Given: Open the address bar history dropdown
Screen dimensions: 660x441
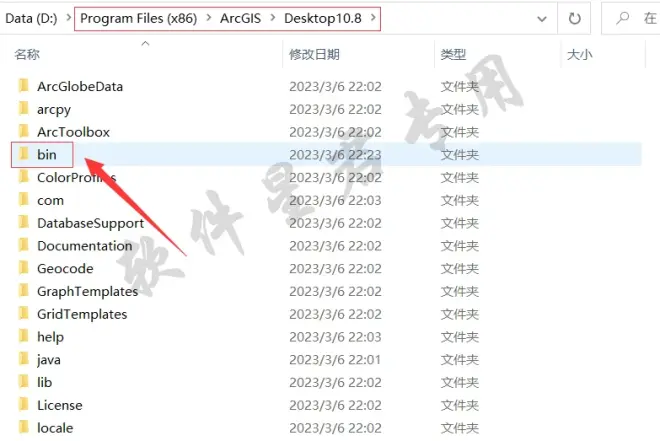Looking at the screenshot, I should pos(542,19).
